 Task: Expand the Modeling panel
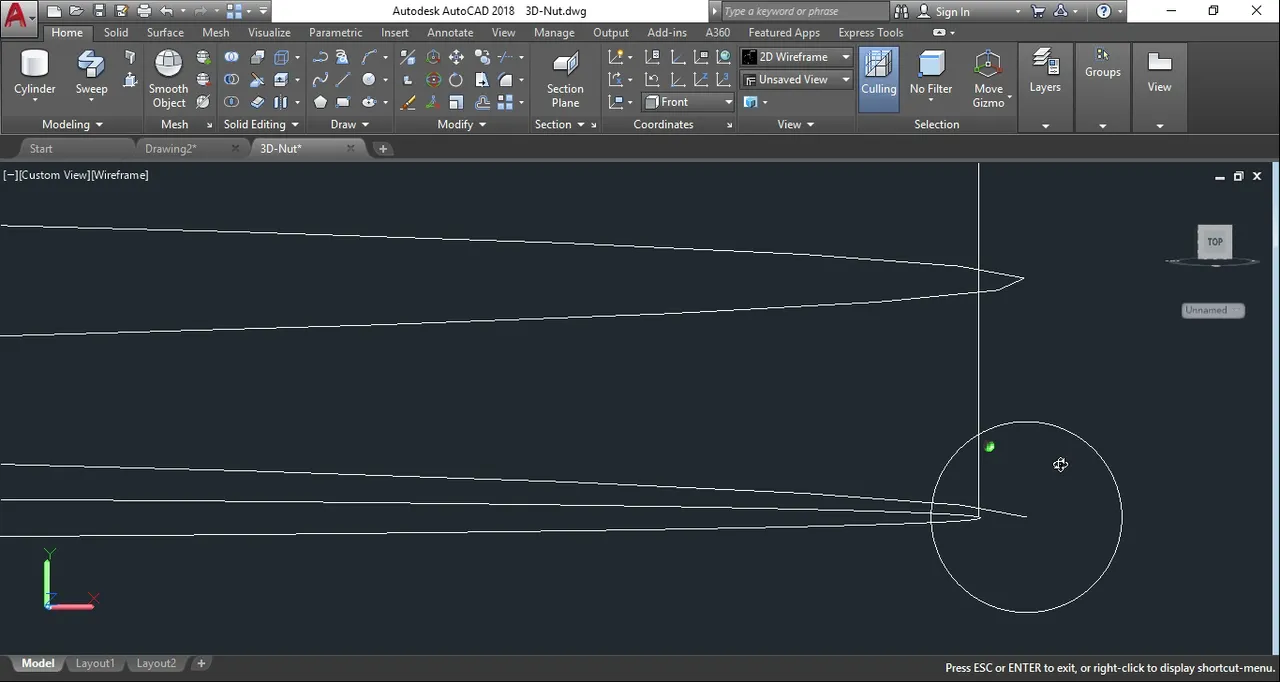coord(72,124)
